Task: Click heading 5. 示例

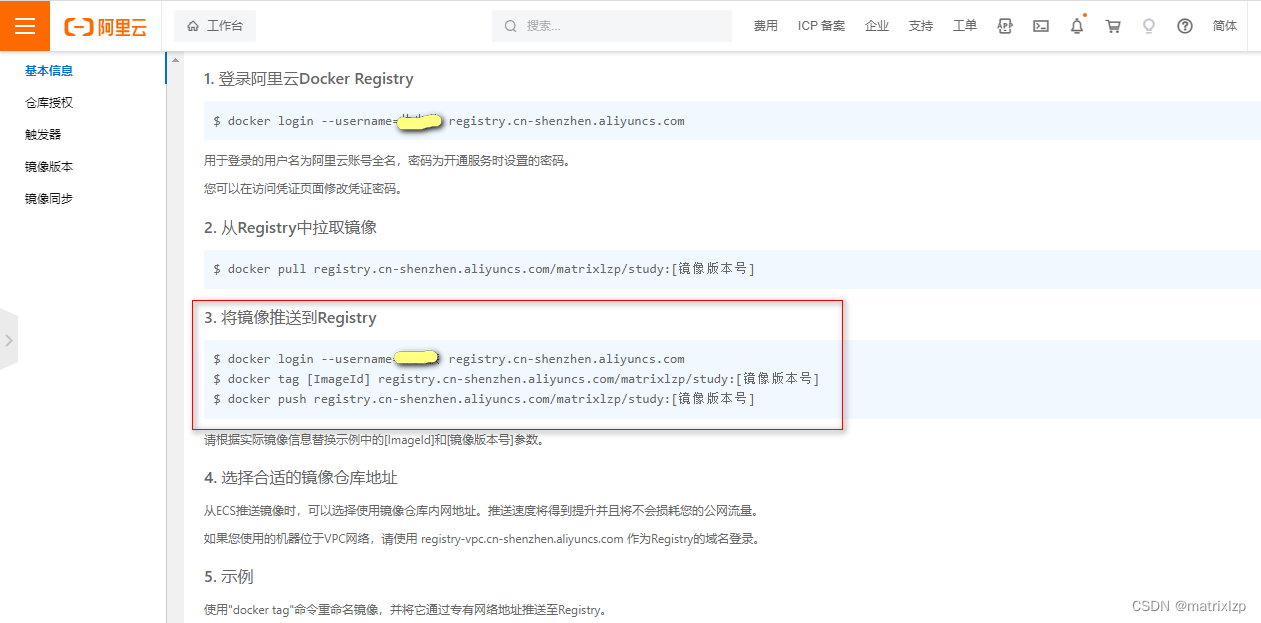Action: click(229, 578)
